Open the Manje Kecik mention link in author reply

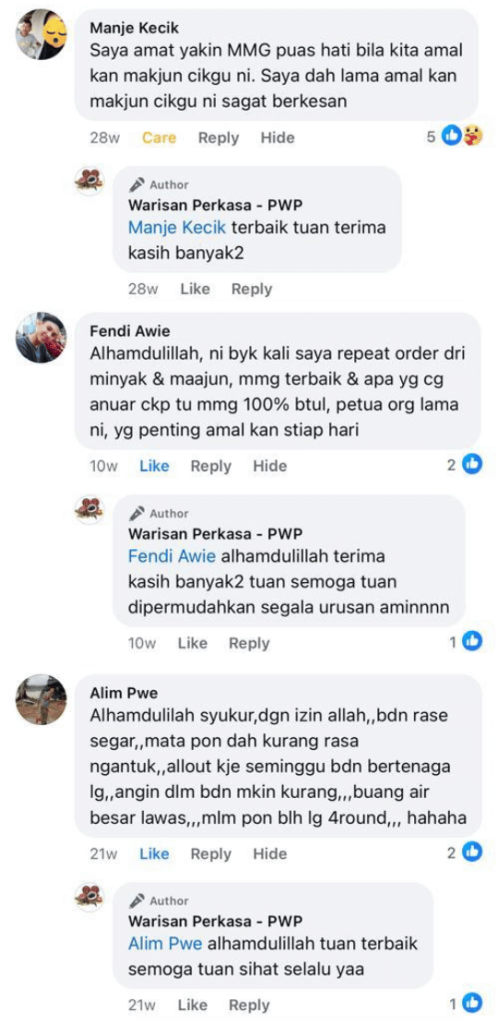(178, 228)
